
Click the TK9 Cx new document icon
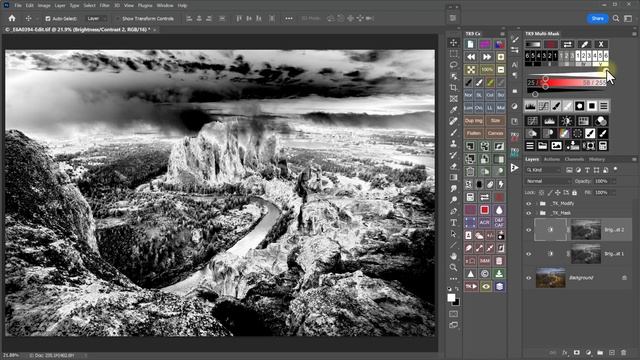[471, 44]
